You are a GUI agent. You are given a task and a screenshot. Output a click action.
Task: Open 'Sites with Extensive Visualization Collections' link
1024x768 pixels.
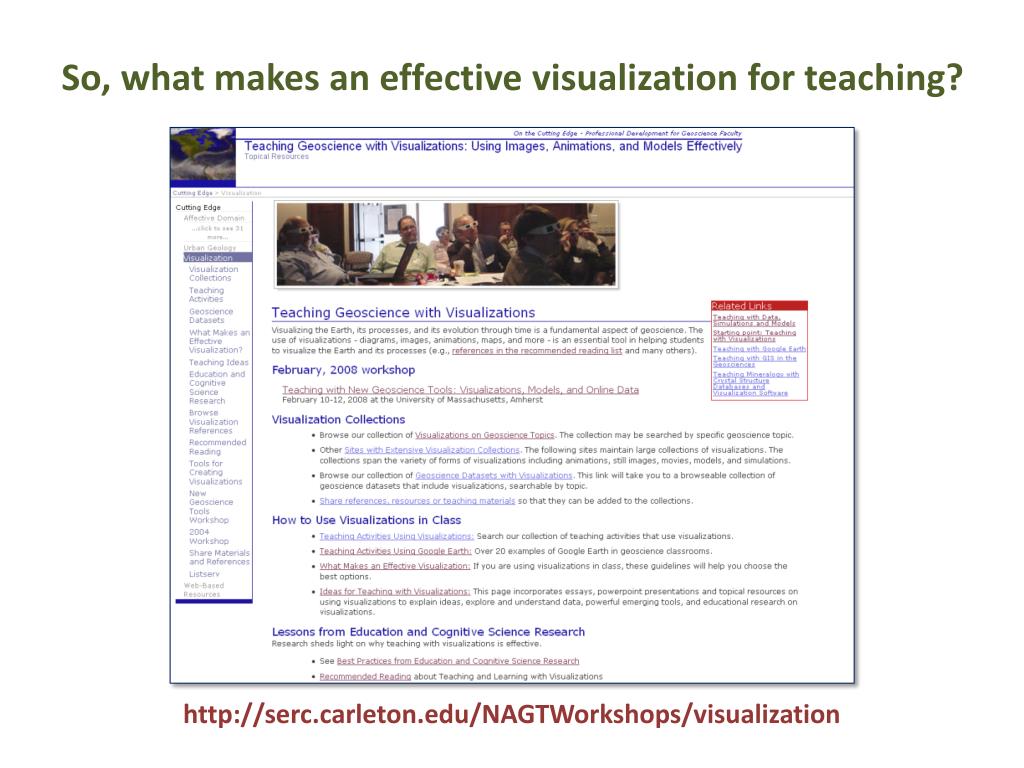pyautogui.click(x=432, y=450)
